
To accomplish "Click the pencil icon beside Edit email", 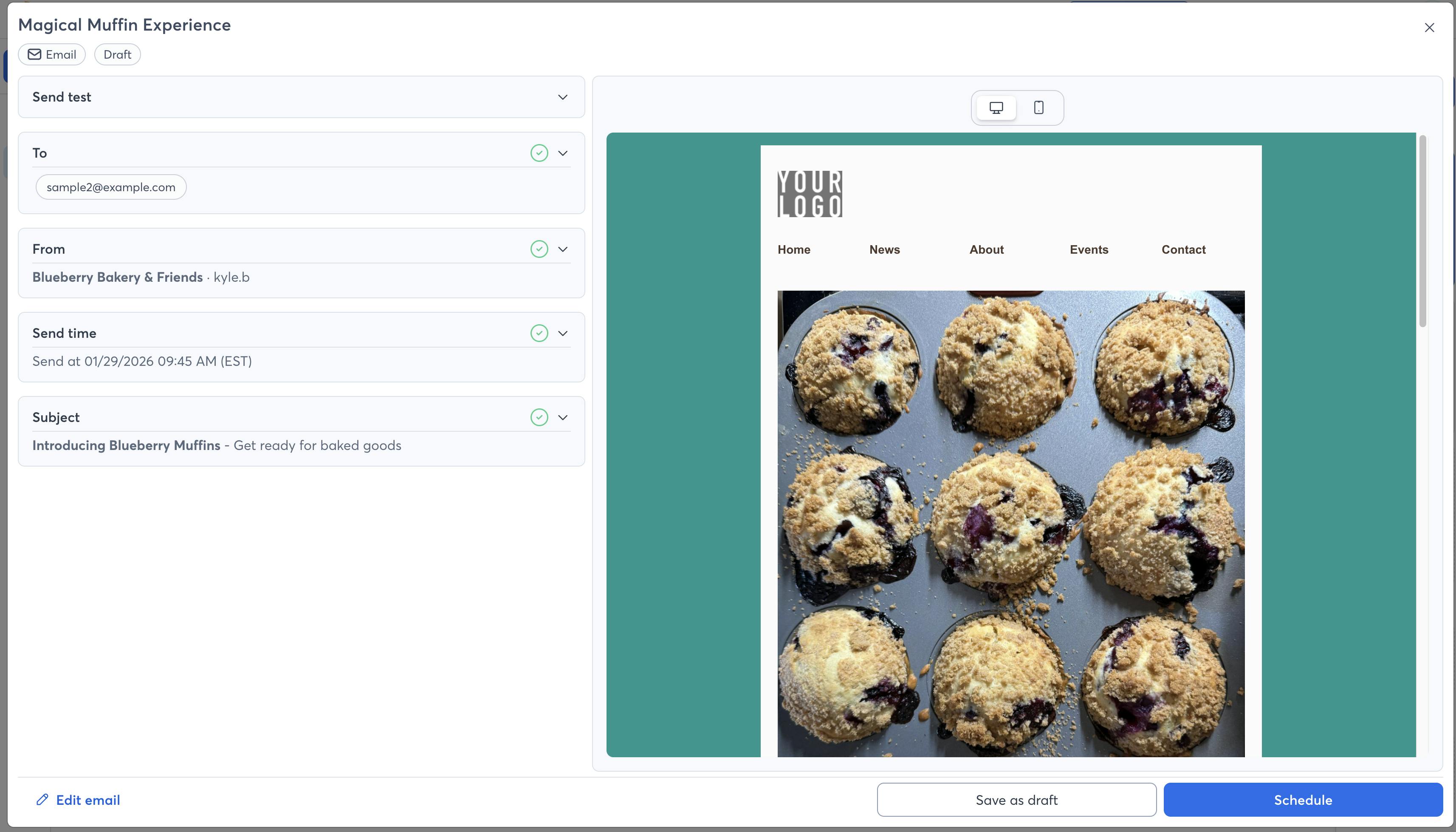I will pos(42,799).
